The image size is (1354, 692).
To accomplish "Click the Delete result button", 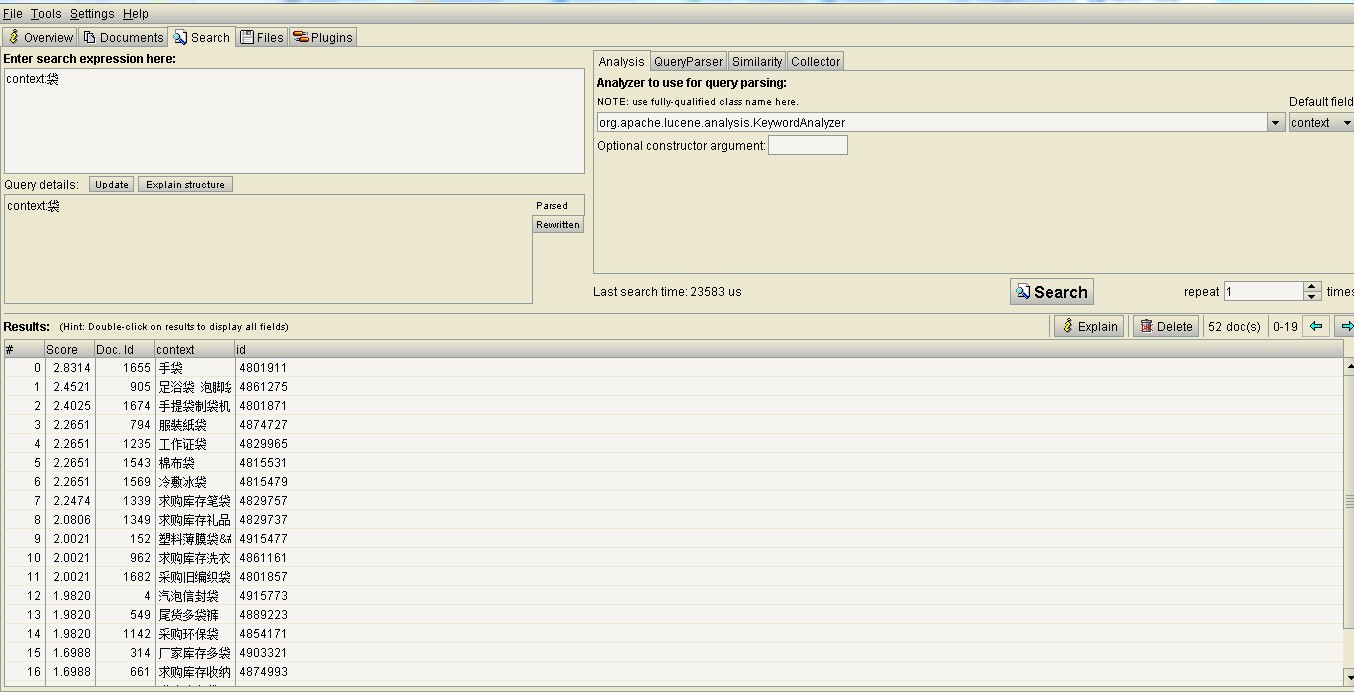I will [x=1166, y=326].
